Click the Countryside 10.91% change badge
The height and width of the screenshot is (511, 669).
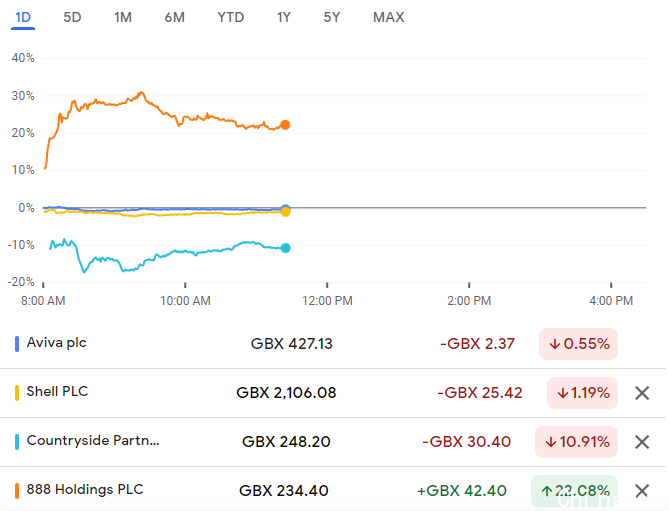(x=576, y=442)
